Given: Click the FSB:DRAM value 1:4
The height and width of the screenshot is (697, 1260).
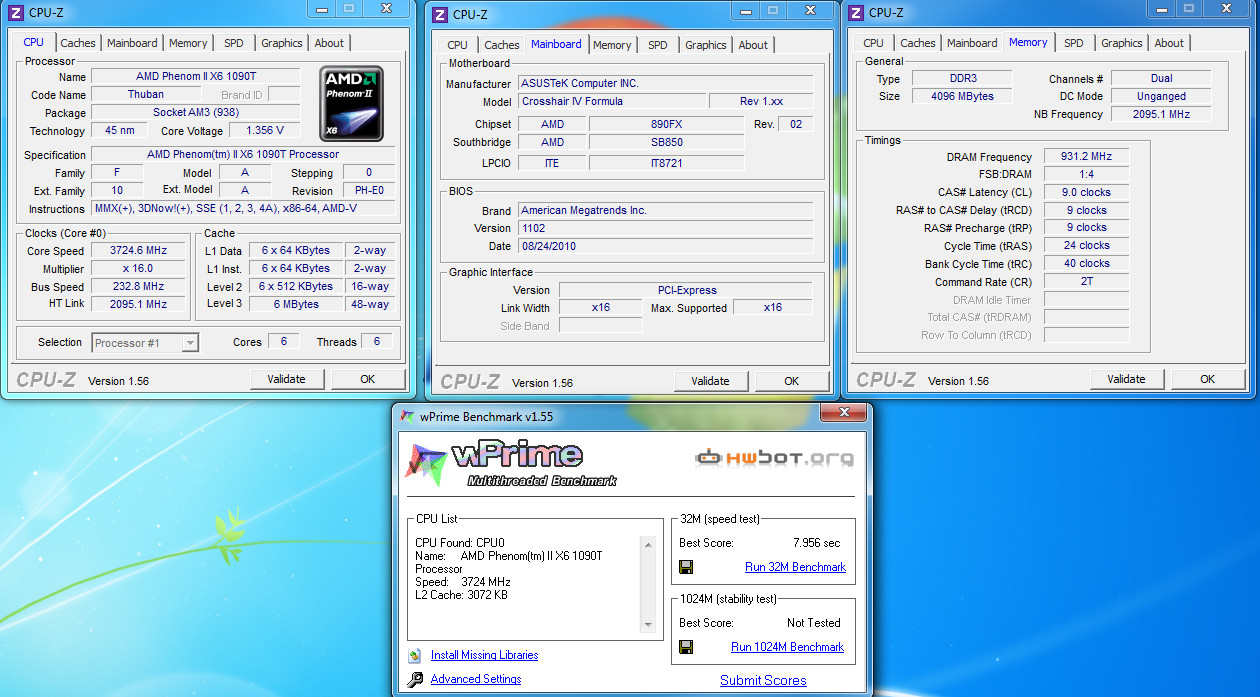Looking at the screenshot, I should tap(1086, 175).
